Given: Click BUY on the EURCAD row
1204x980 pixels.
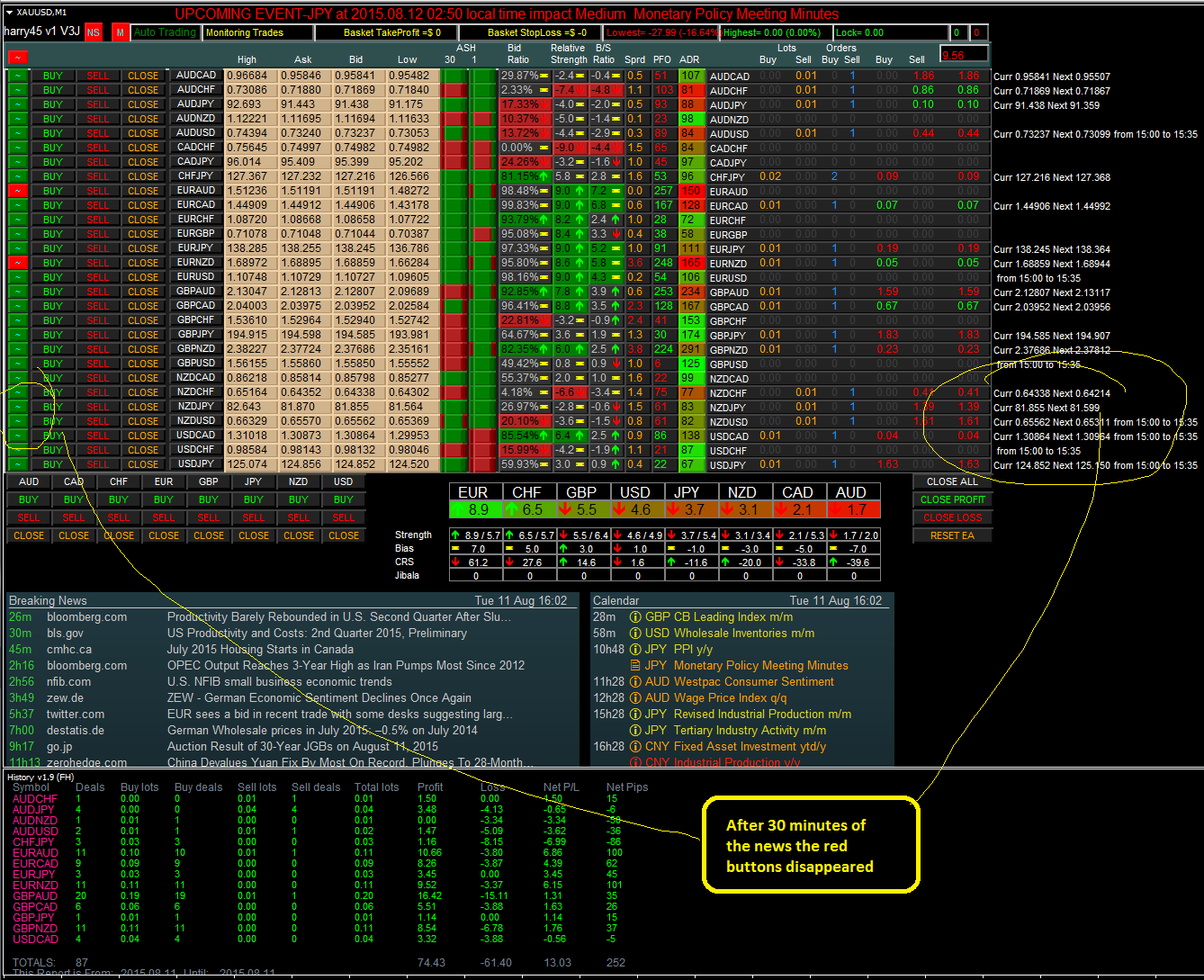Looking at the screenshot, I should coord(53,205).
